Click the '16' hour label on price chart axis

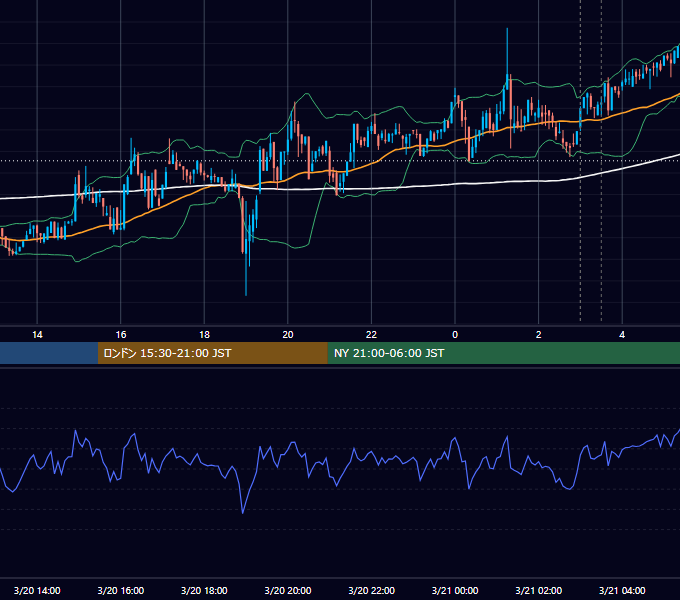tap(121, 335)
